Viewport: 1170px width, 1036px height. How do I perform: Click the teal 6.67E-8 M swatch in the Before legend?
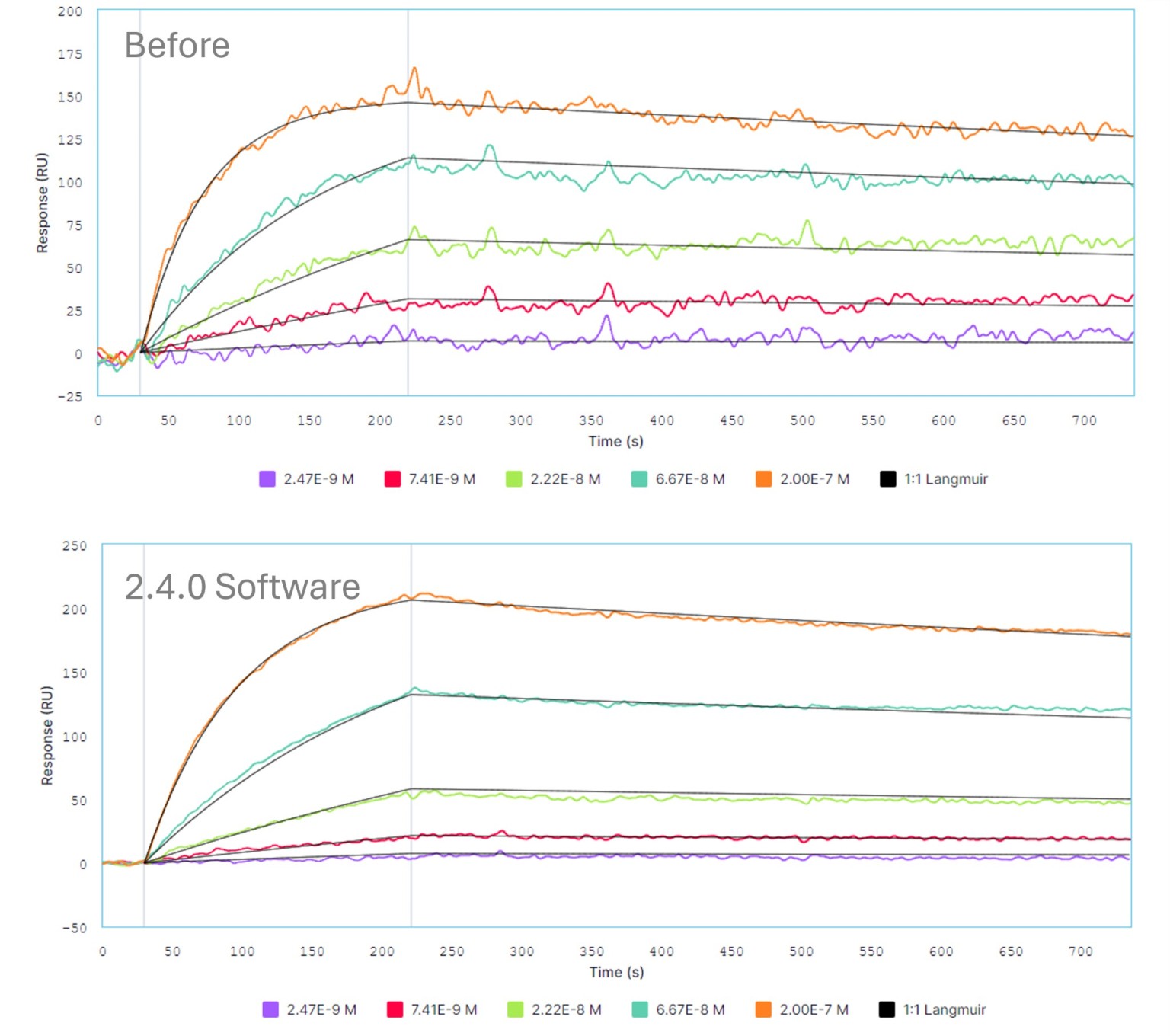640,479
